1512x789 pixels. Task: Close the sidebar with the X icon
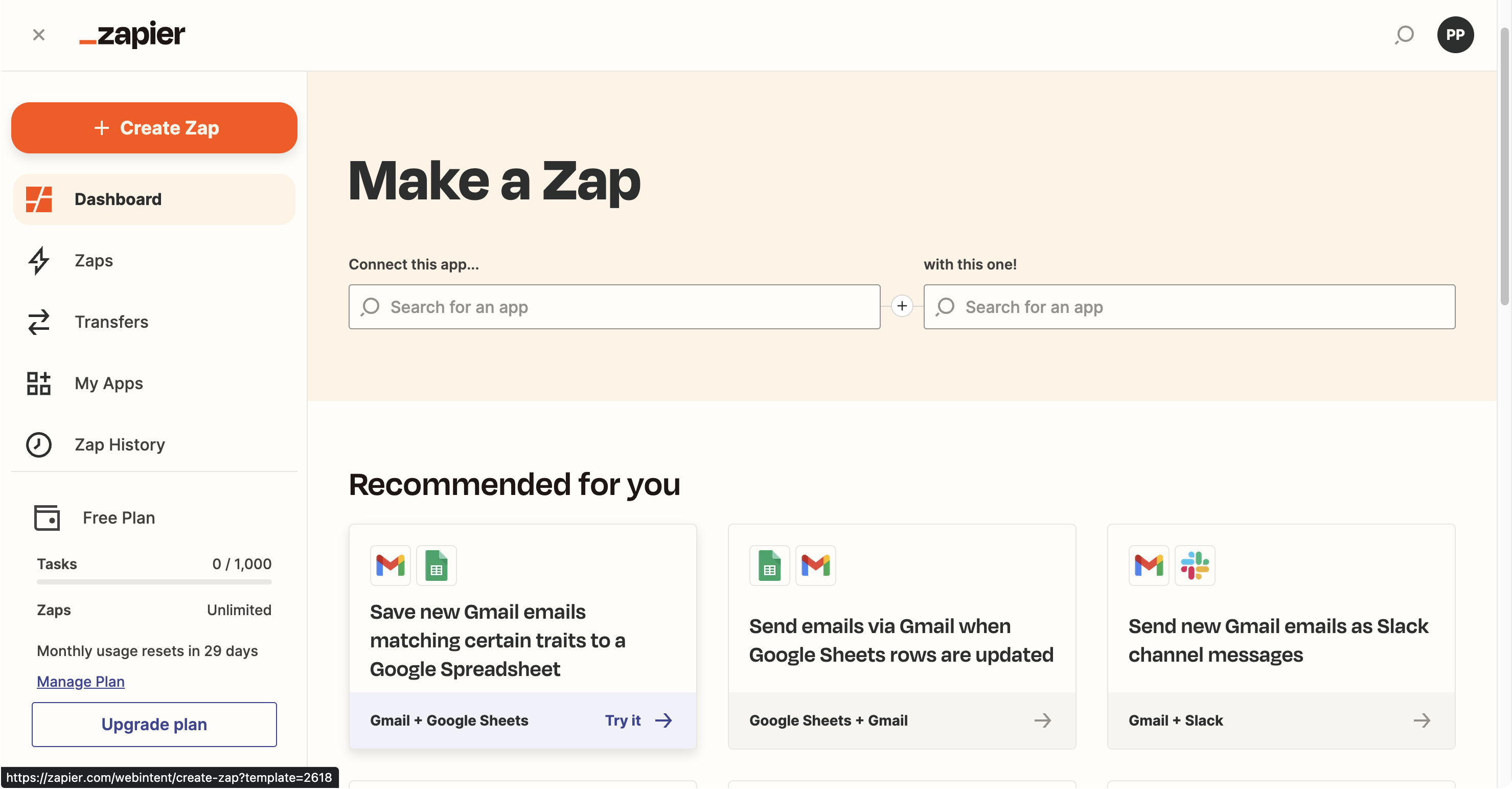pos(39,35)
